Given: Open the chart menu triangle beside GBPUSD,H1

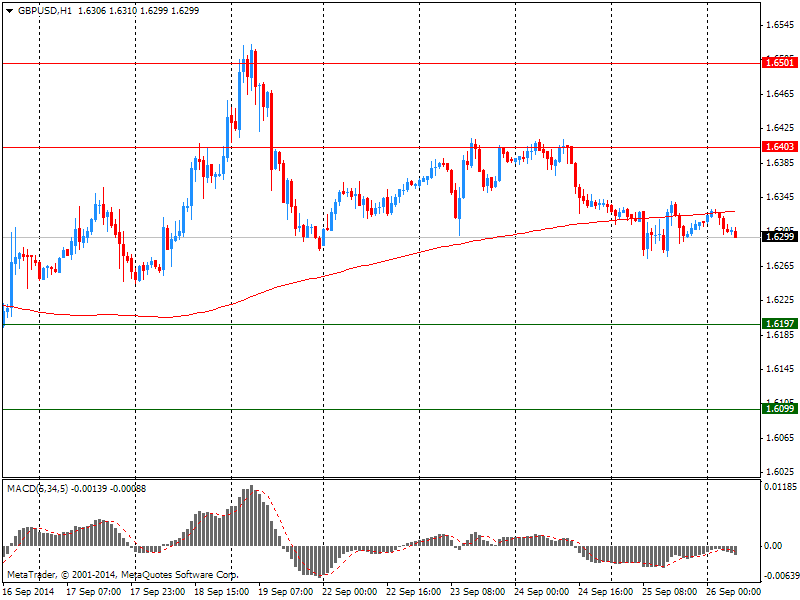Looking at the screenshot, I should pos(9,11).
